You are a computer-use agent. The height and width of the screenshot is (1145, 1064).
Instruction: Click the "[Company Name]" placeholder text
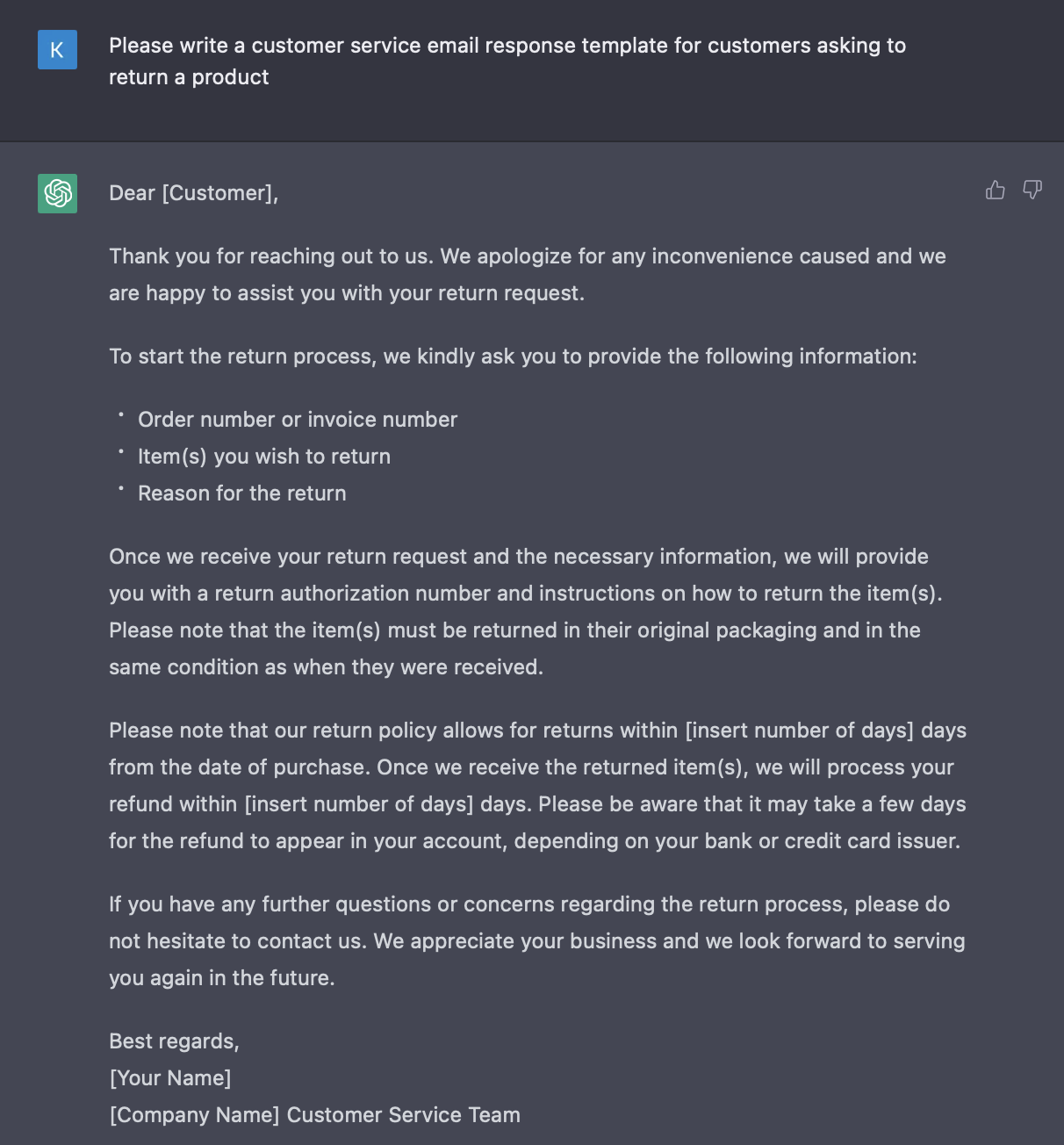(194, 1115)
